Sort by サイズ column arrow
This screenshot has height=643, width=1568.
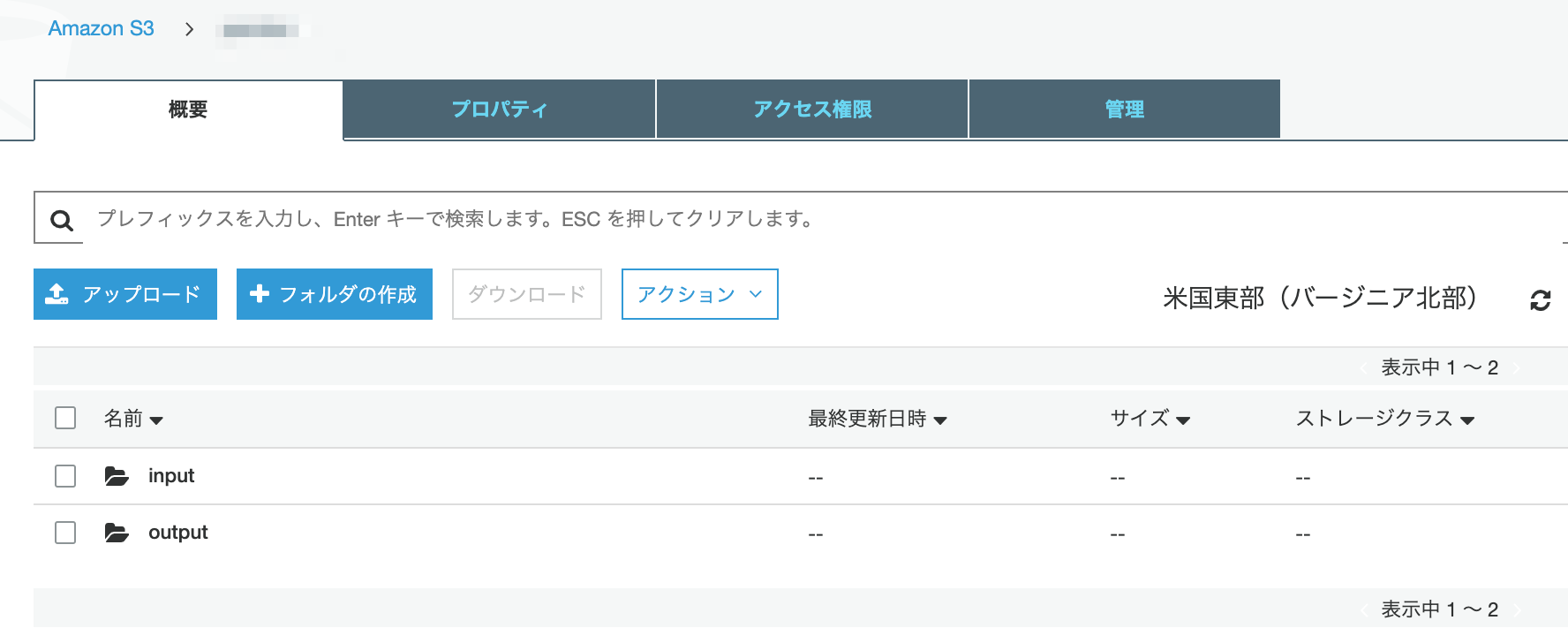pos(1183,420)
